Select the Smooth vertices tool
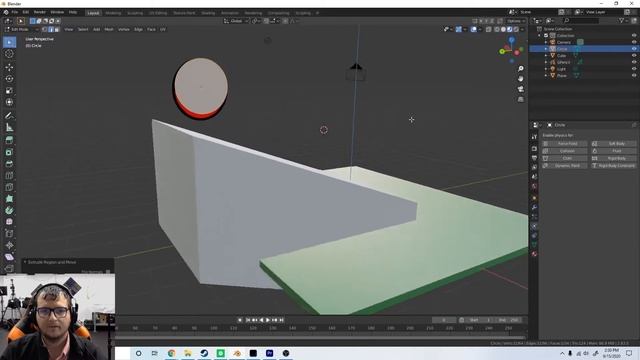Screen dimensions: 640x360 click(9, 222)
